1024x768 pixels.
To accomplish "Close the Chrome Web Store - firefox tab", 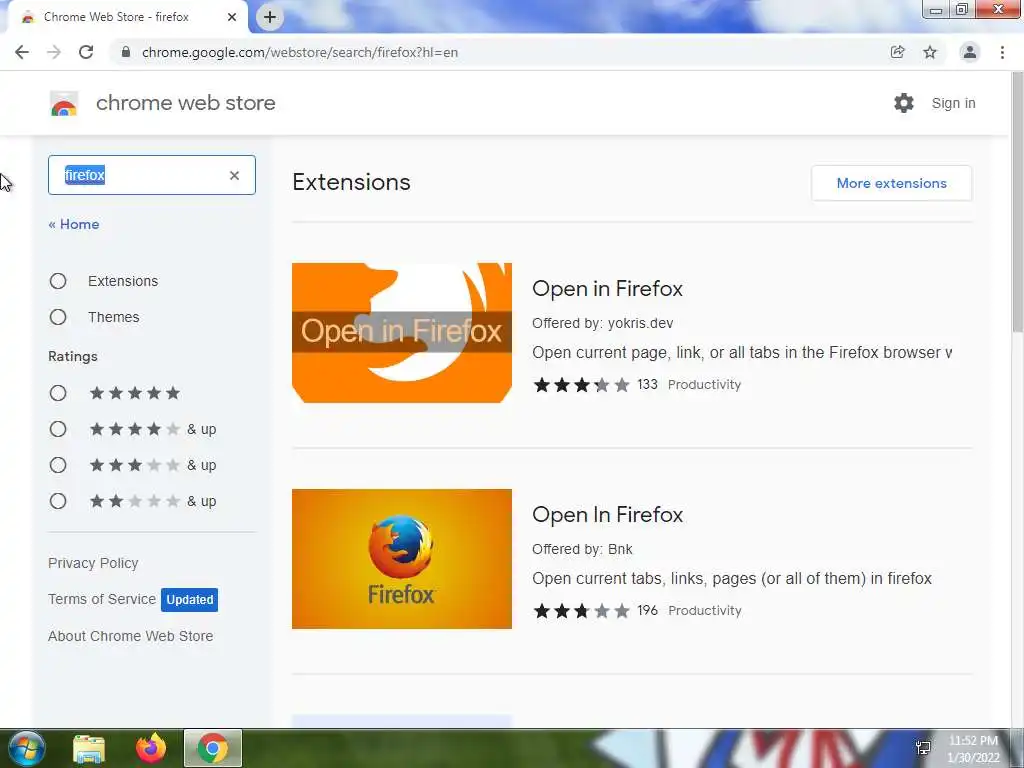I will pos(232,17).
